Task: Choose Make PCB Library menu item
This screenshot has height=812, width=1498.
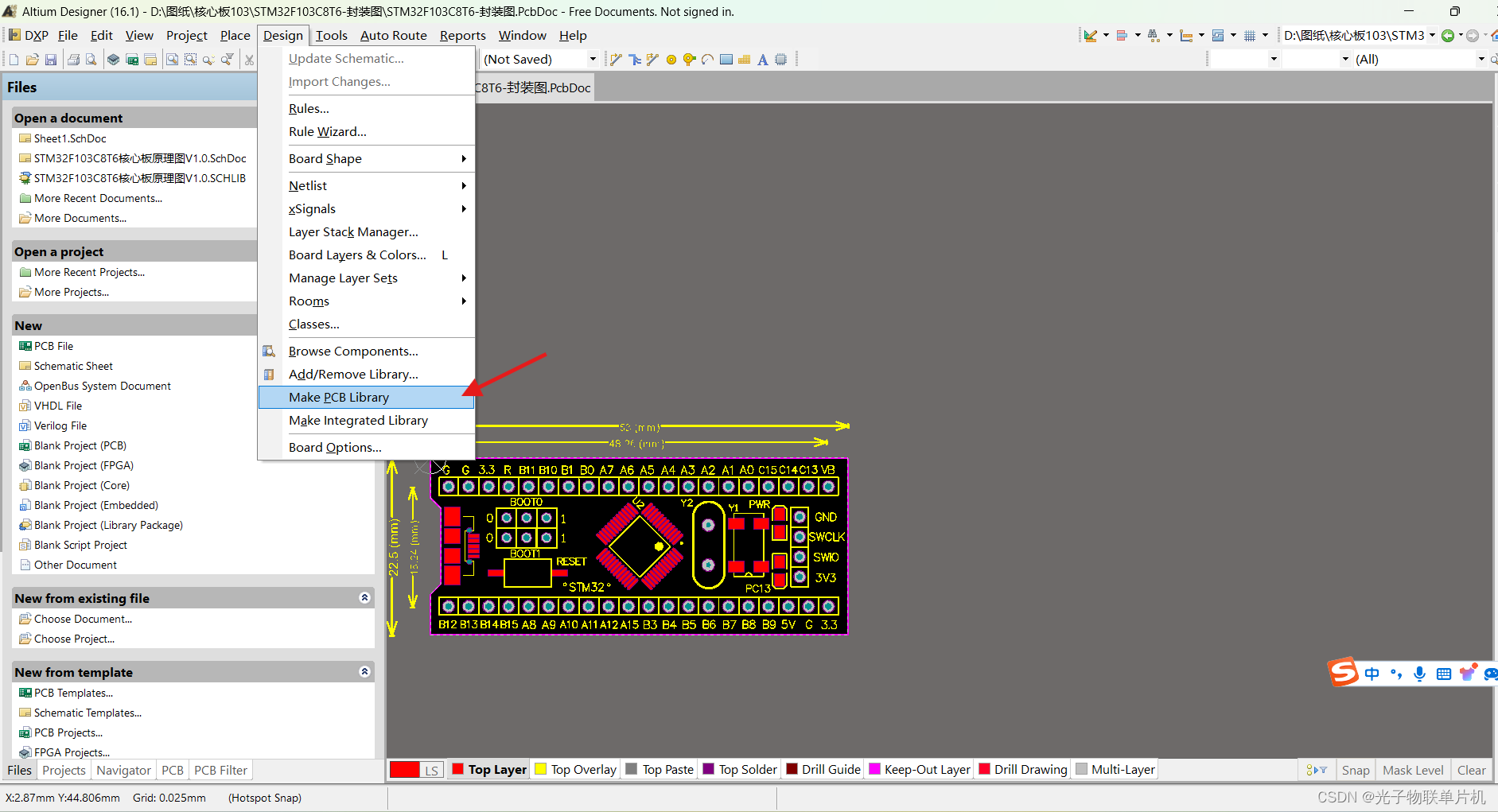Action: 367,398
